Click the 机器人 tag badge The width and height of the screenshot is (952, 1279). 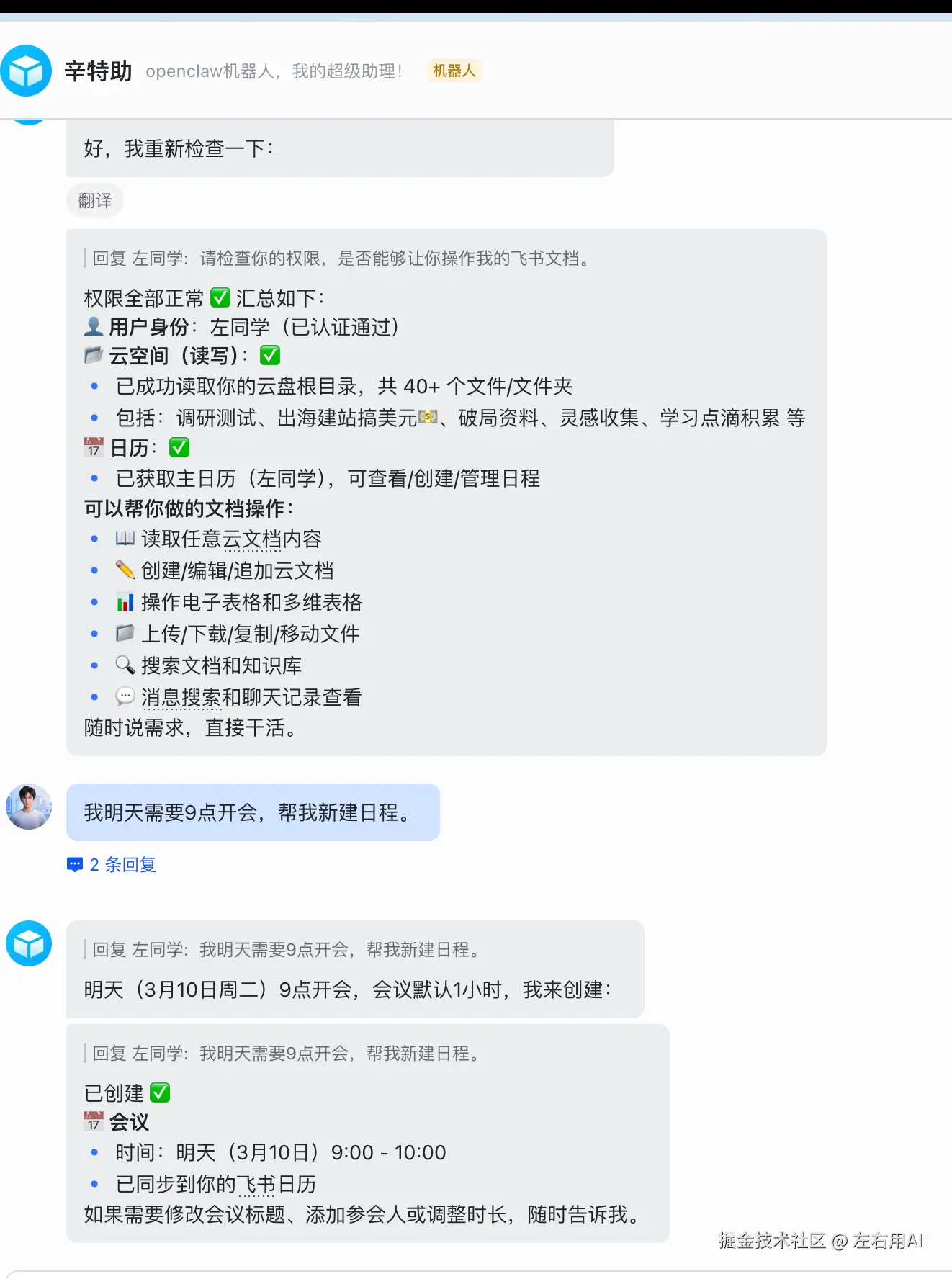coord(454,71)
